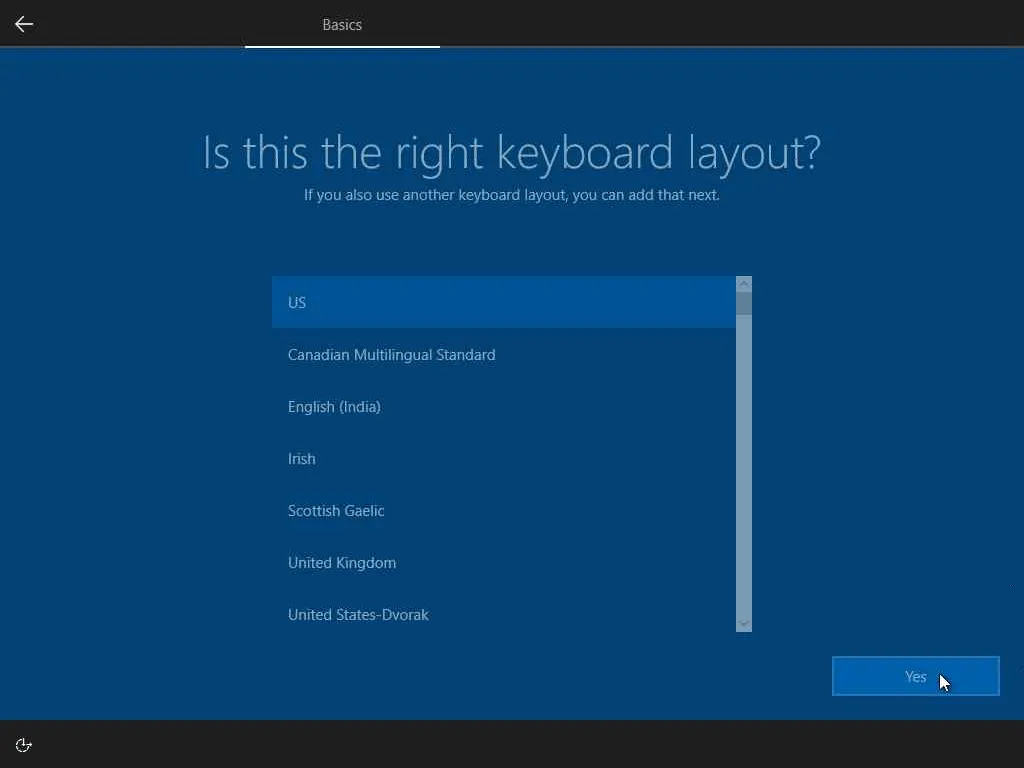Pick the English (India) layout
The height and width of the screenshot is (768, 1024).
(x=504, y=407)
